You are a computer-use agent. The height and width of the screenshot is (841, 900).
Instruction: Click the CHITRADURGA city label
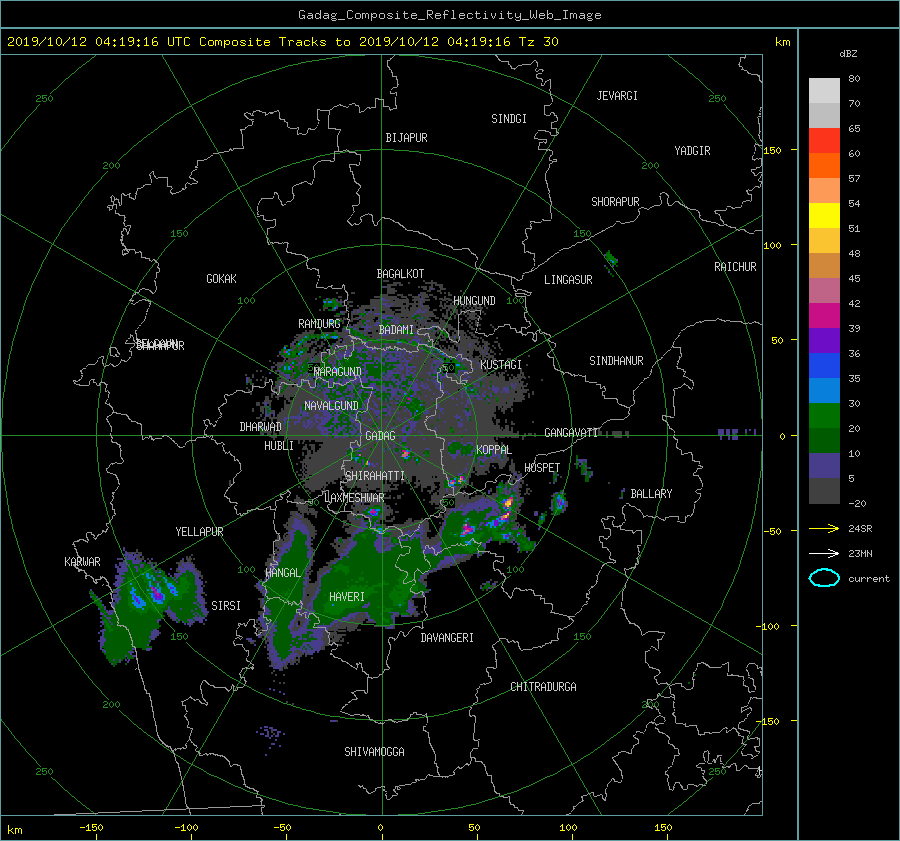(544, 687)
